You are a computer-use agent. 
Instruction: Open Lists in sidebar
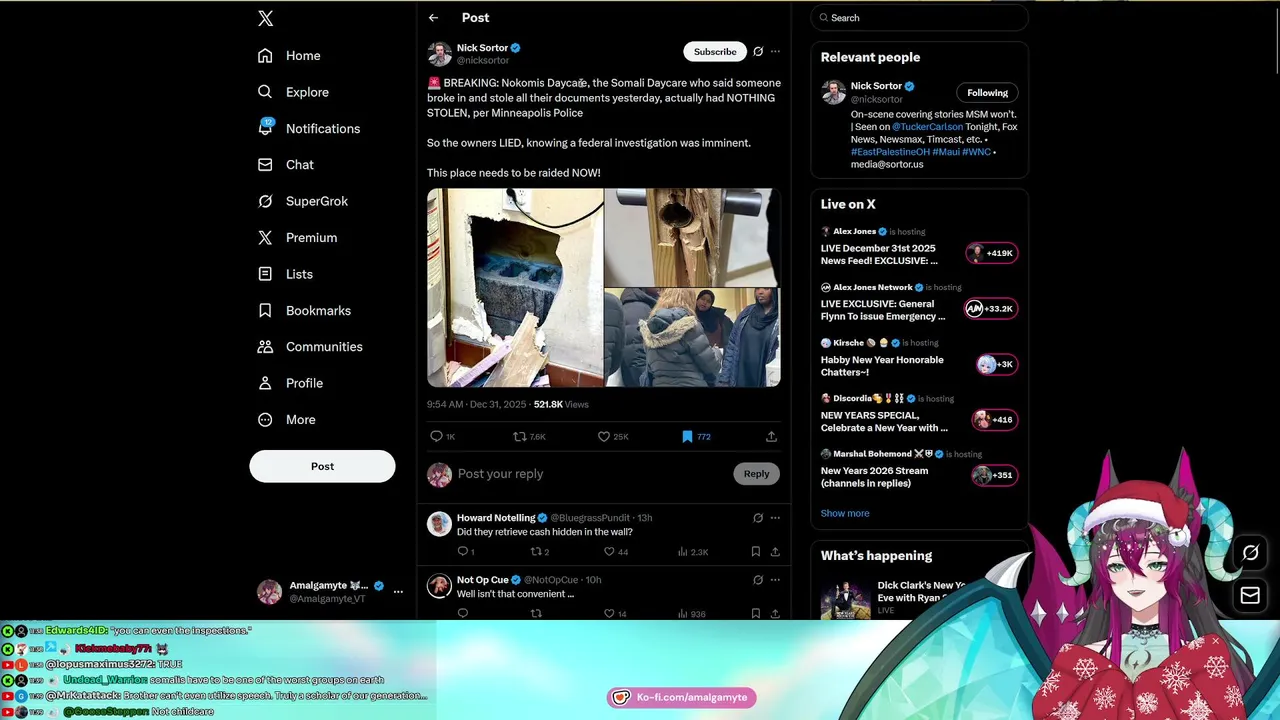[285, 274]
